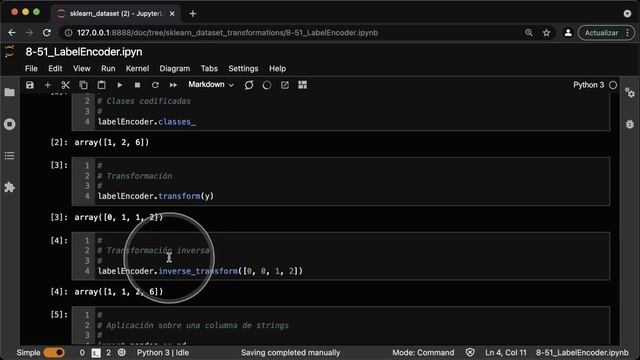Image resolution: width=640 pixels, height=360 pixels.
Task: Click Python 3 | Idle in status bar
Action: tap(163, 352)
